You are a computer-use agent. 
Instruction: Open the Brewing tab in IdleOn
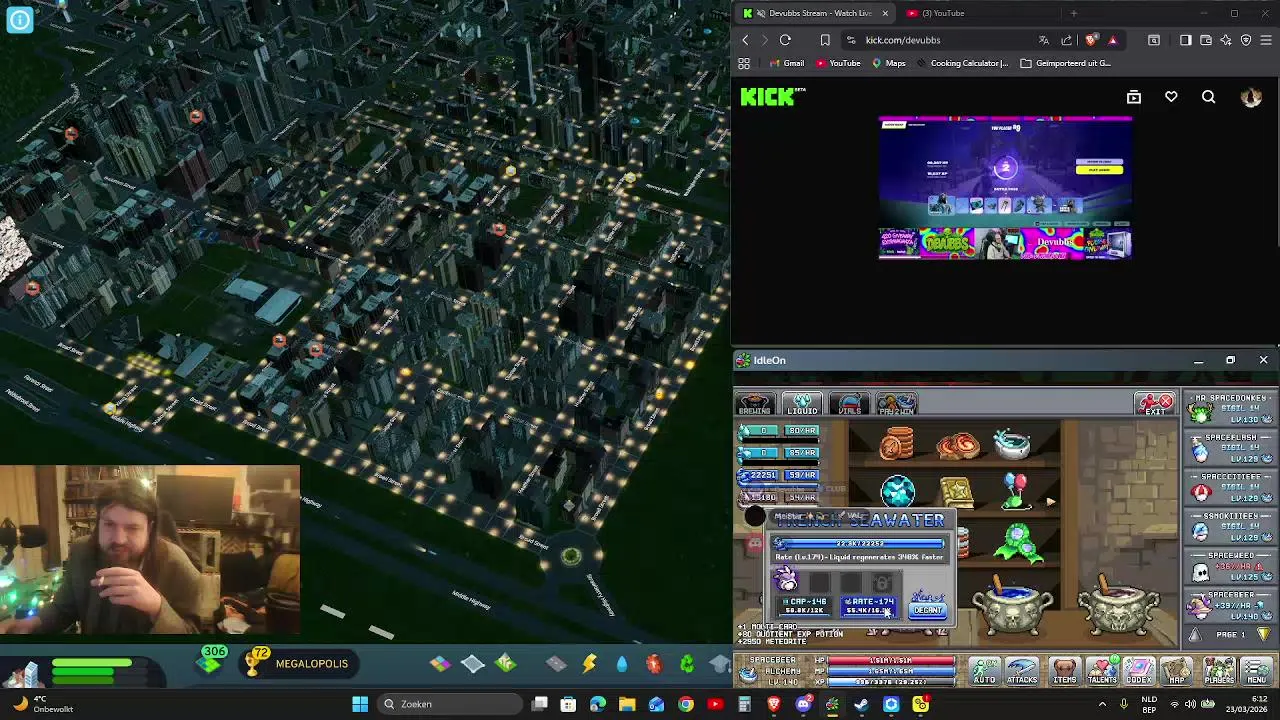click(755, 404)
